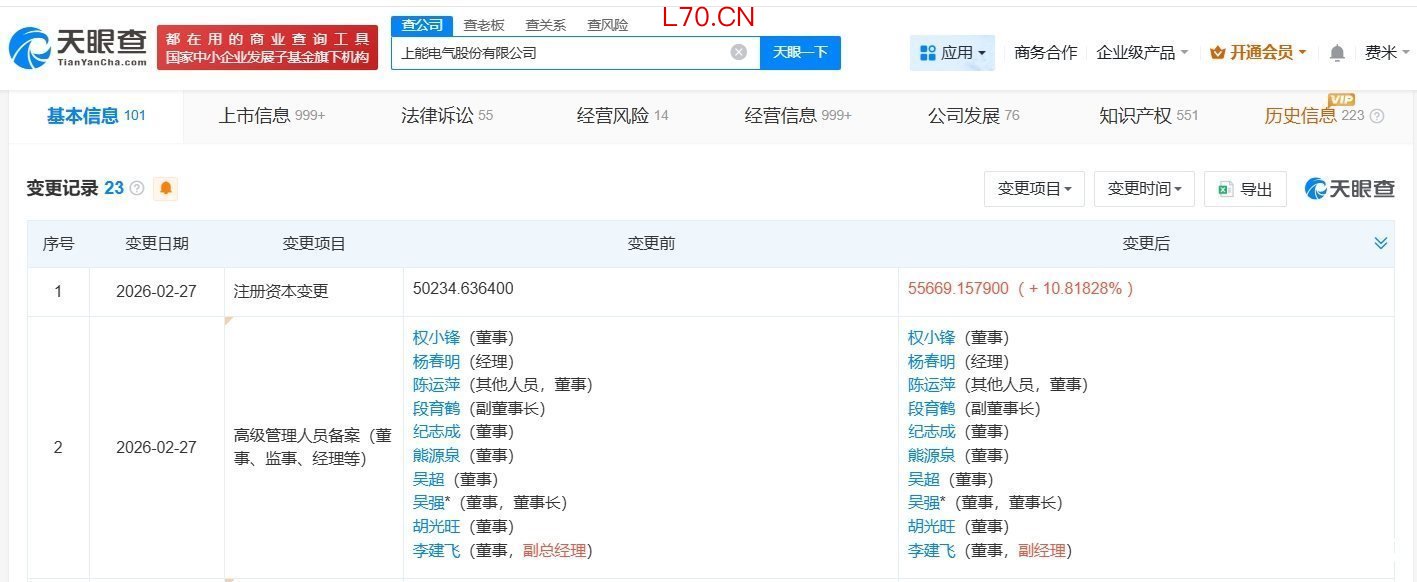Switch to the 查公司 search tab

421,25
